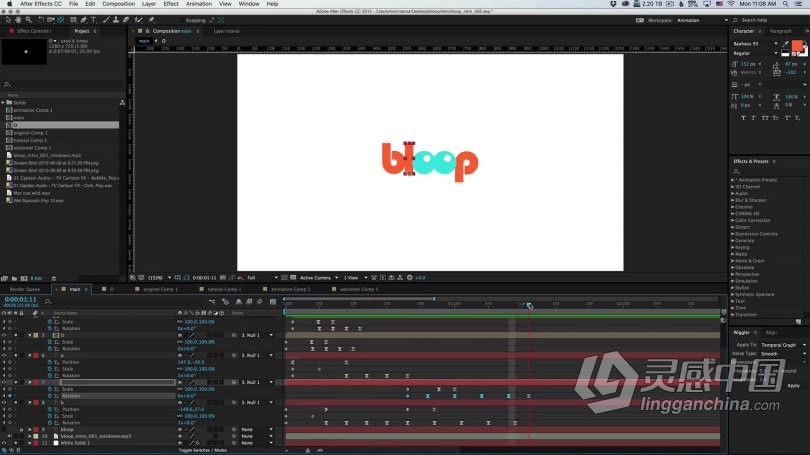This screenshot has height=455, width=810.
Task: Click the Motion Blur enable icon in timeline
Action: (260, 302)
